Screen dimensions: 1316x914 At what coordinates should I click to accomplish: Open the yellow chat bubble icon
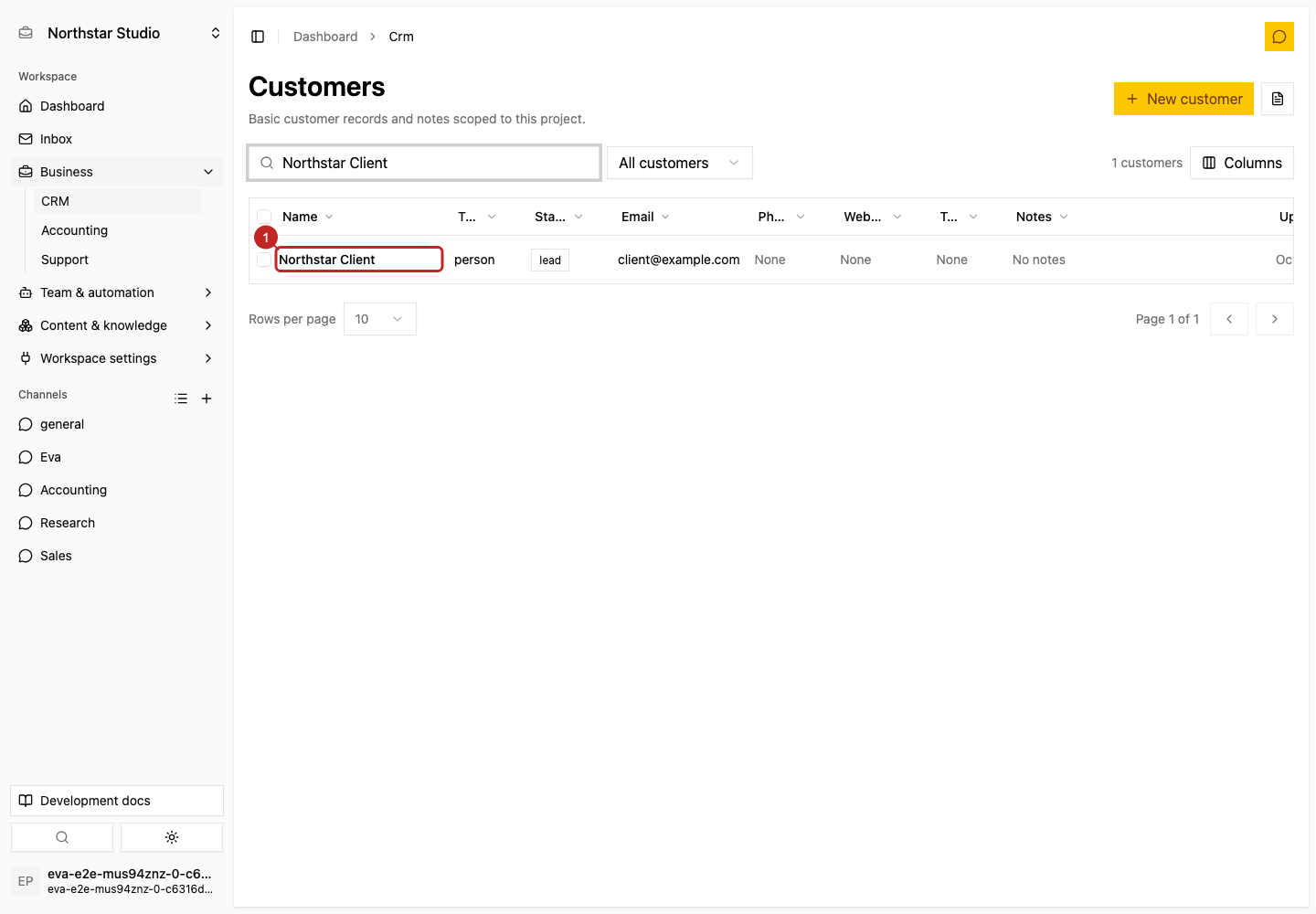pyautogui.click(x=1279, y=37)
